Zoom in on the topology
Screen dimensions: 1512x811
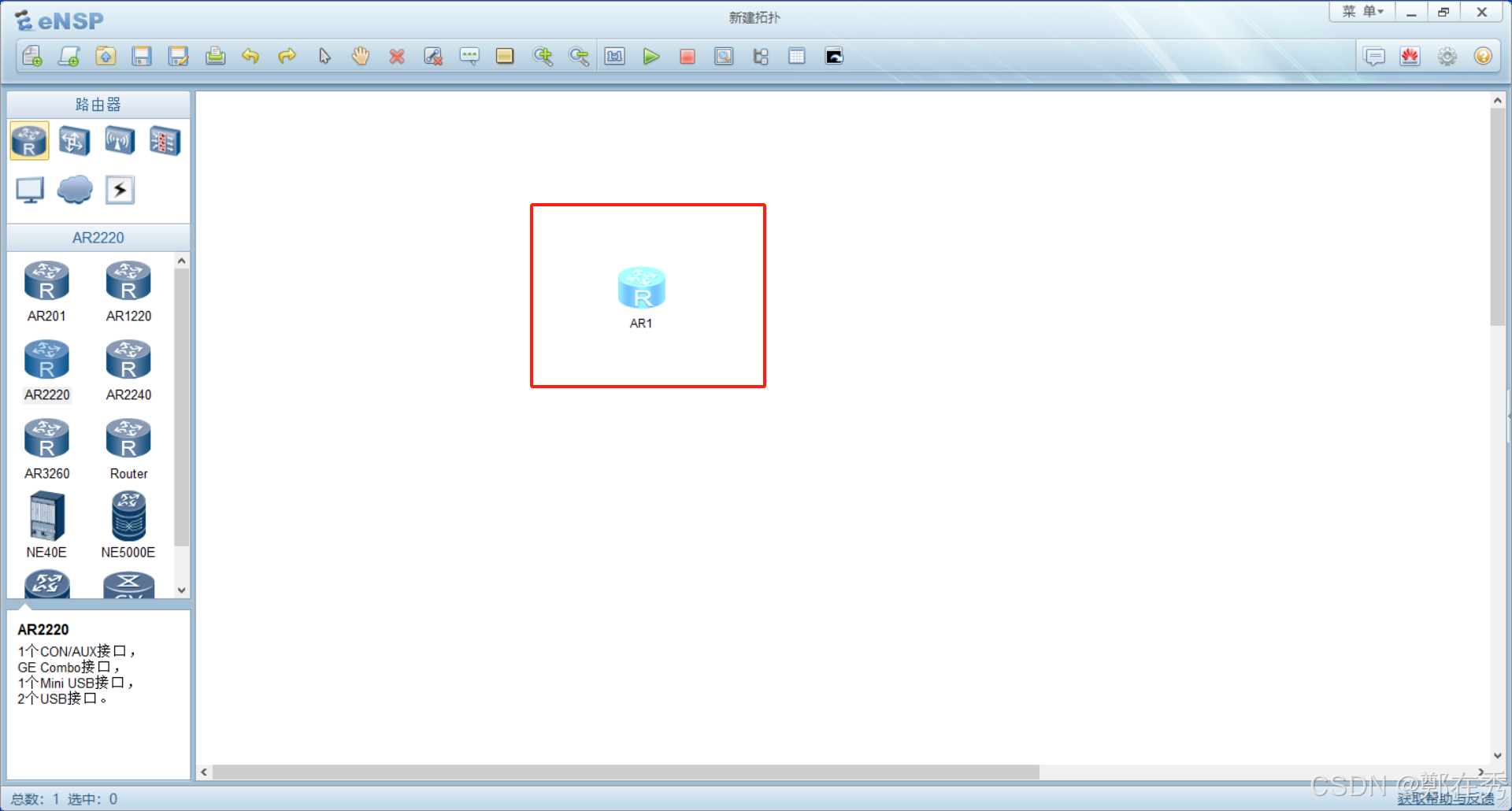point(543,56)
